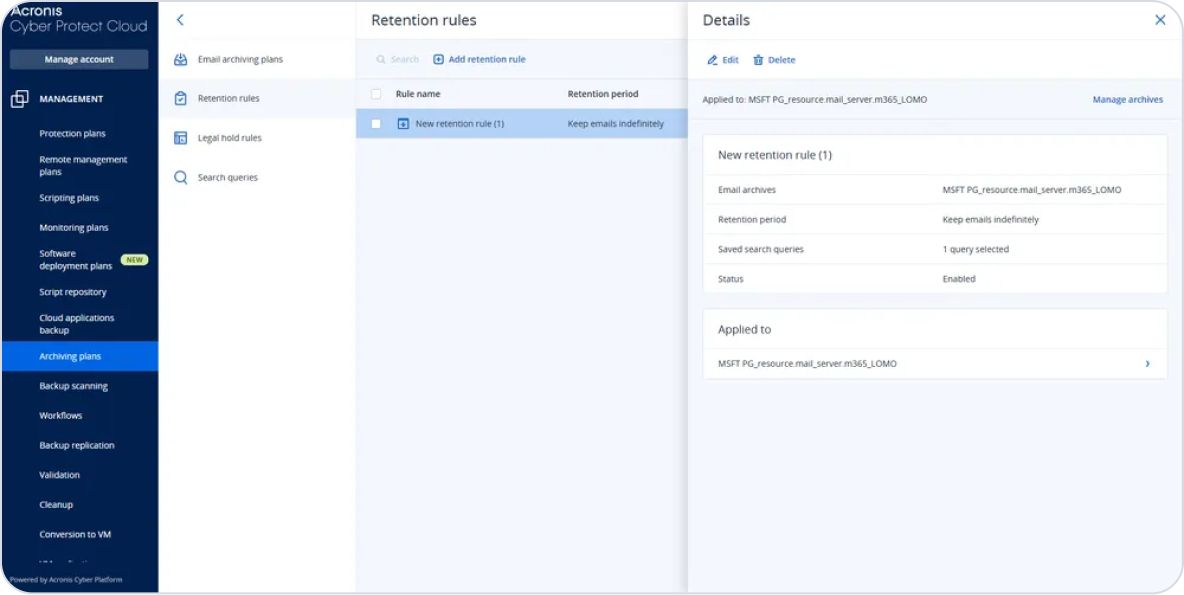Viewport: 1184px width, 595px height.
Task: Close the Details panel
Action: click(1160, 20)
